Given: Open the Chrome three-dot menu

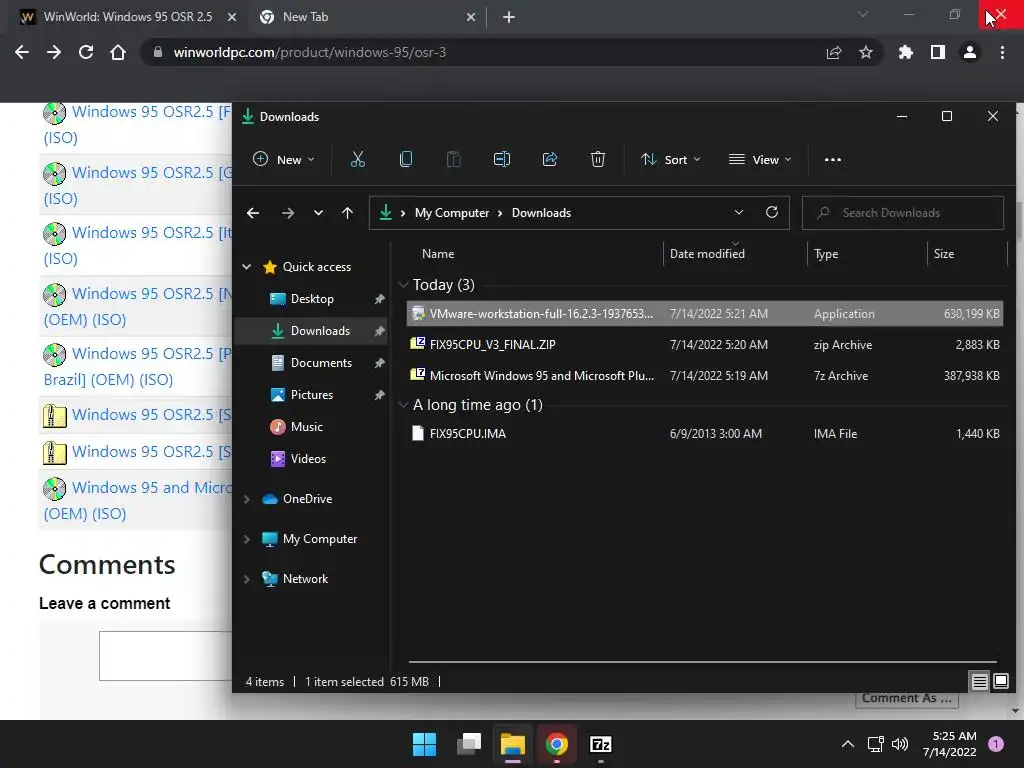Looking at the screenshot, I should (1002, 52).
